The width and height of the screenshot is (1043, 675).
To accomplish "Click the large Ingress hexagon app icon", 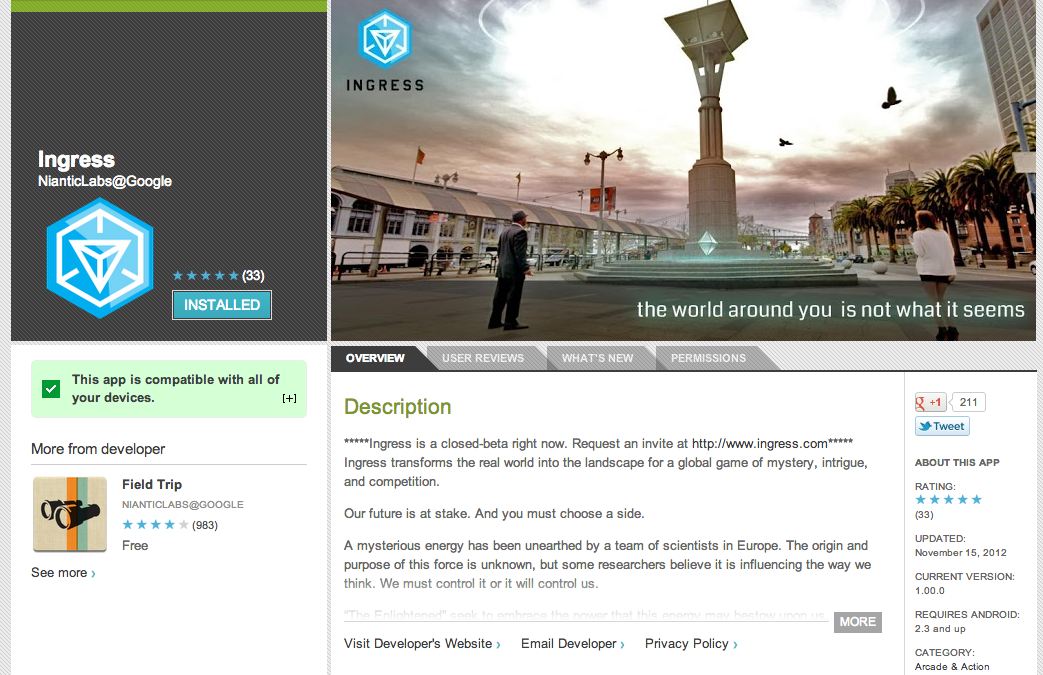I will (x=100, y=258).
